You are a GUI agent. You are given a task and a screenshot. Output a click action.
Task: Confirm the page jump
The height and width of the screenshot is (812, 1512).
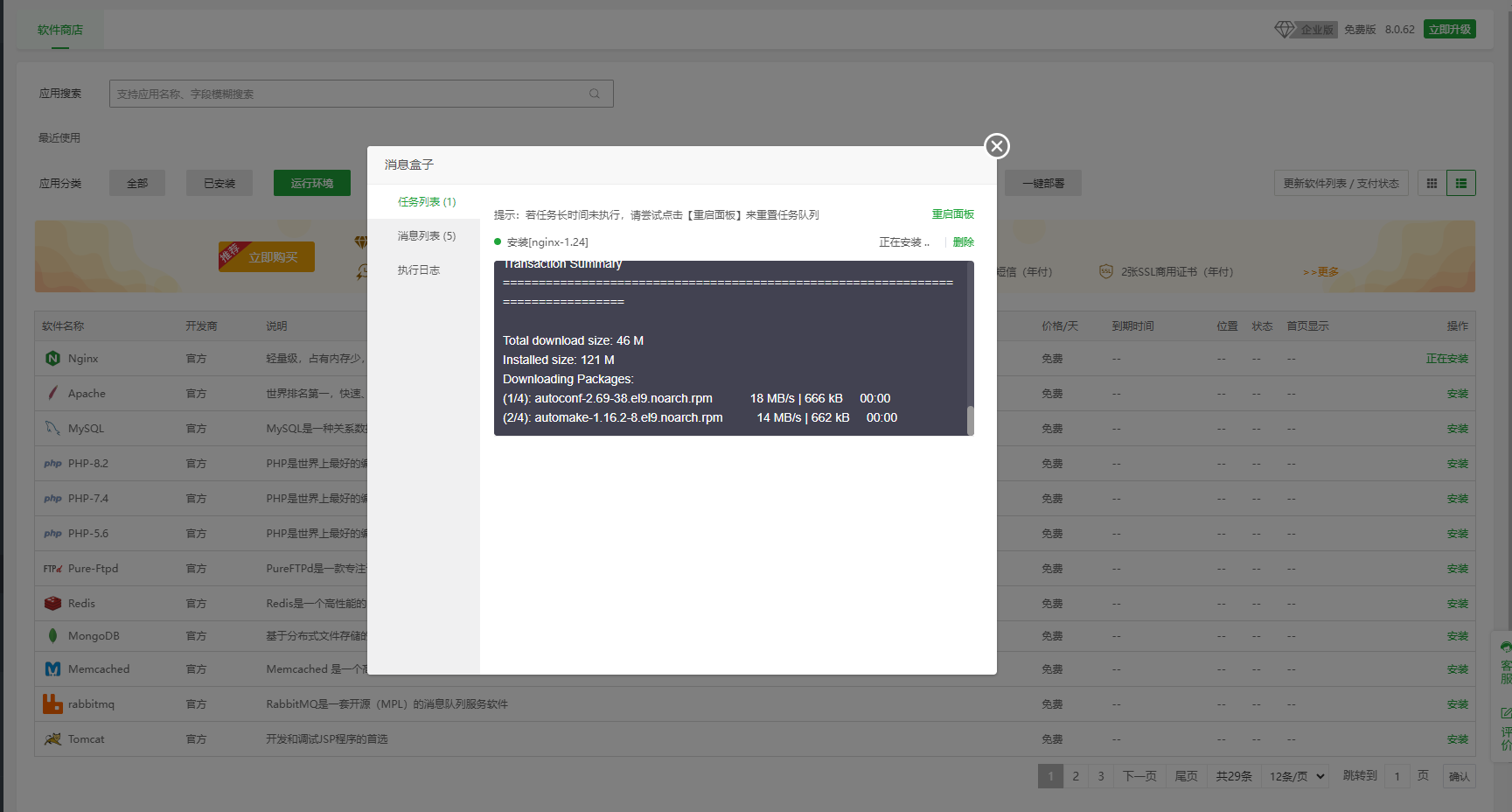[1459, 776]
